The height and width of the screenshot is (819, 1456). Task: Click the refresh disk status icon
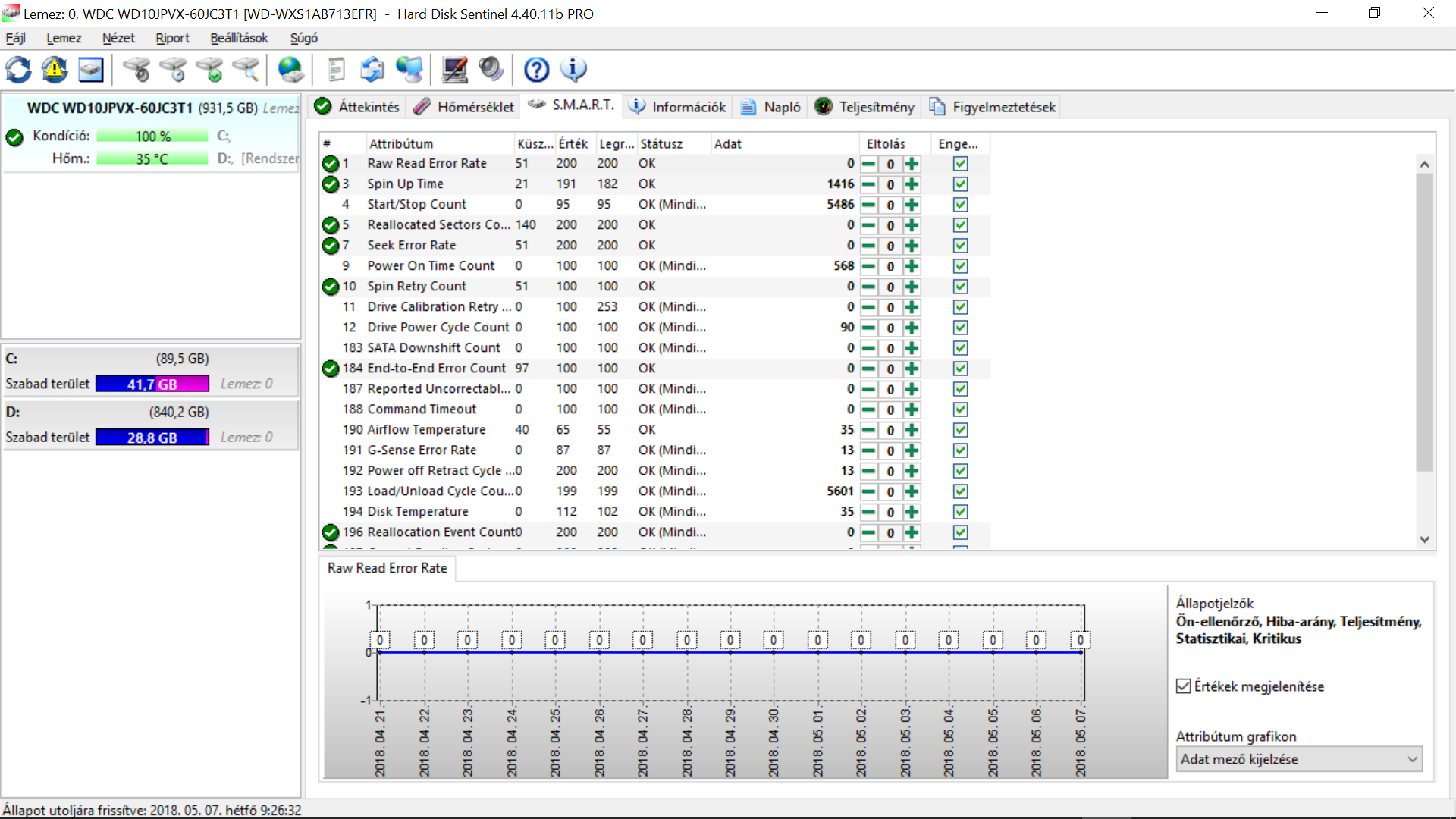18,70
